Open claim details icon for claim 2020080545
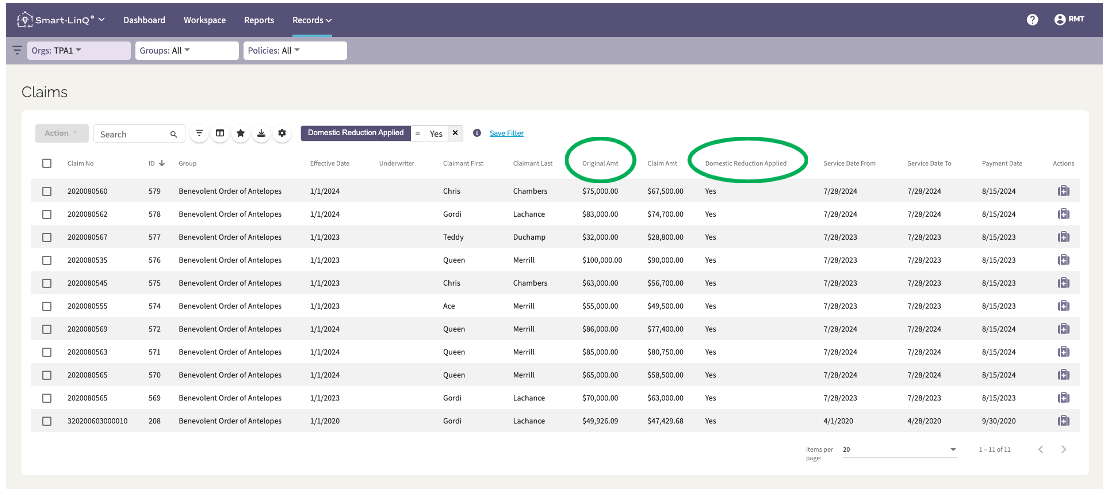1103x489 pixels. pos(1064,283)
